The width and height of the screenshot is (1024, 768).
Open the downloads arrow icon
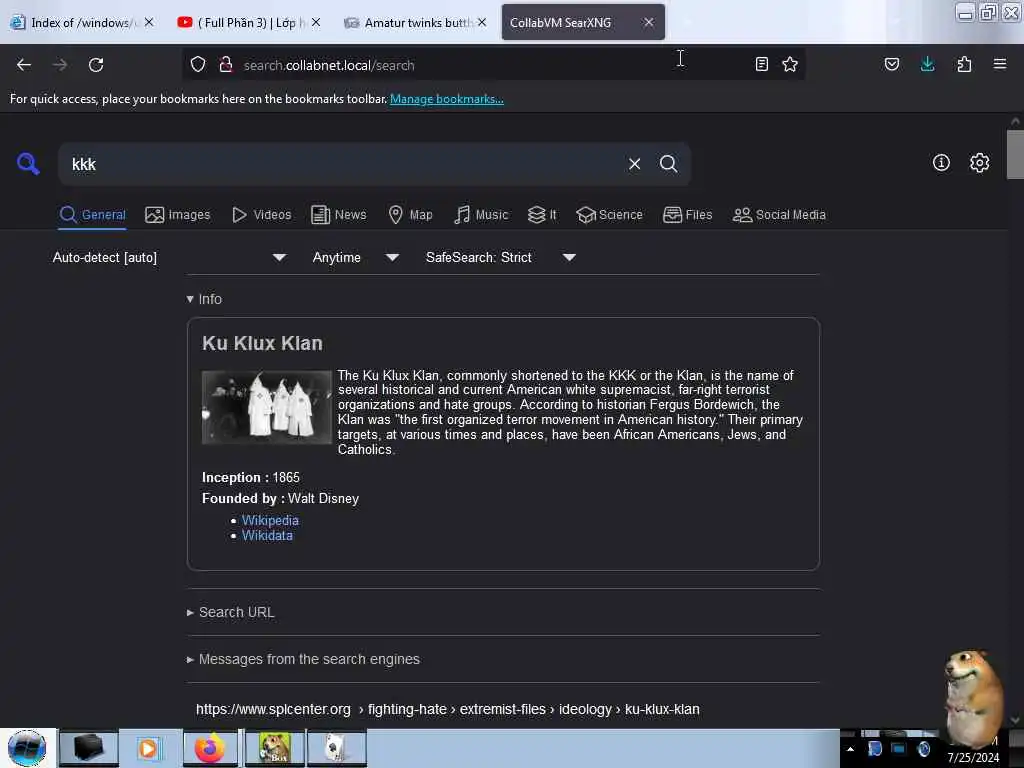click(x=927, y=64)
